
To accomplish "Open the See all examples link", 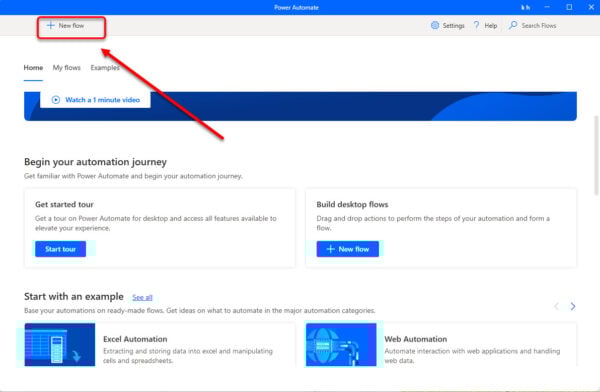I will 142,297.
